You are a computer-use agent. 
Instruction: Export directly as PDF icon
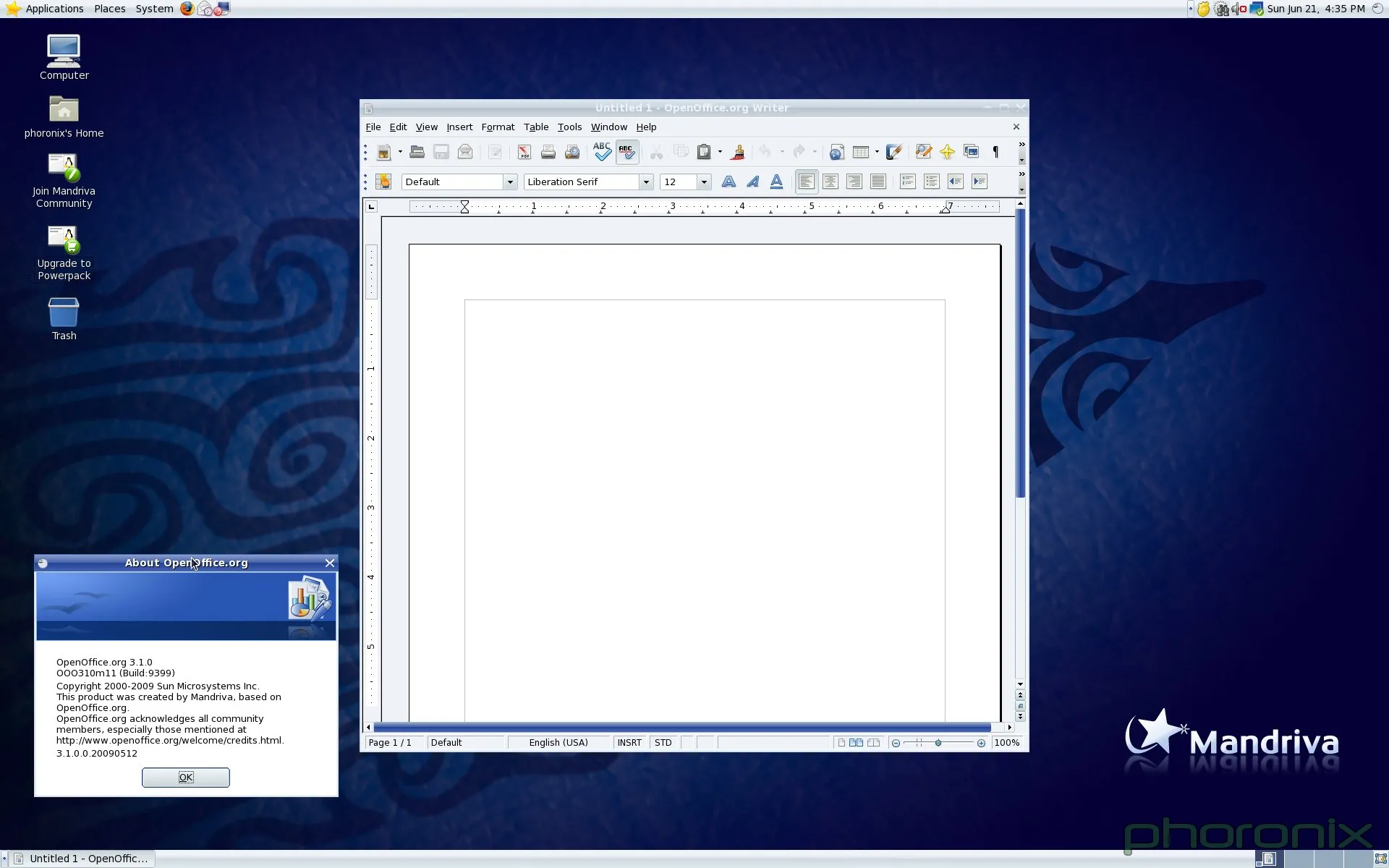pyautogui.click(x=524, y=152)
